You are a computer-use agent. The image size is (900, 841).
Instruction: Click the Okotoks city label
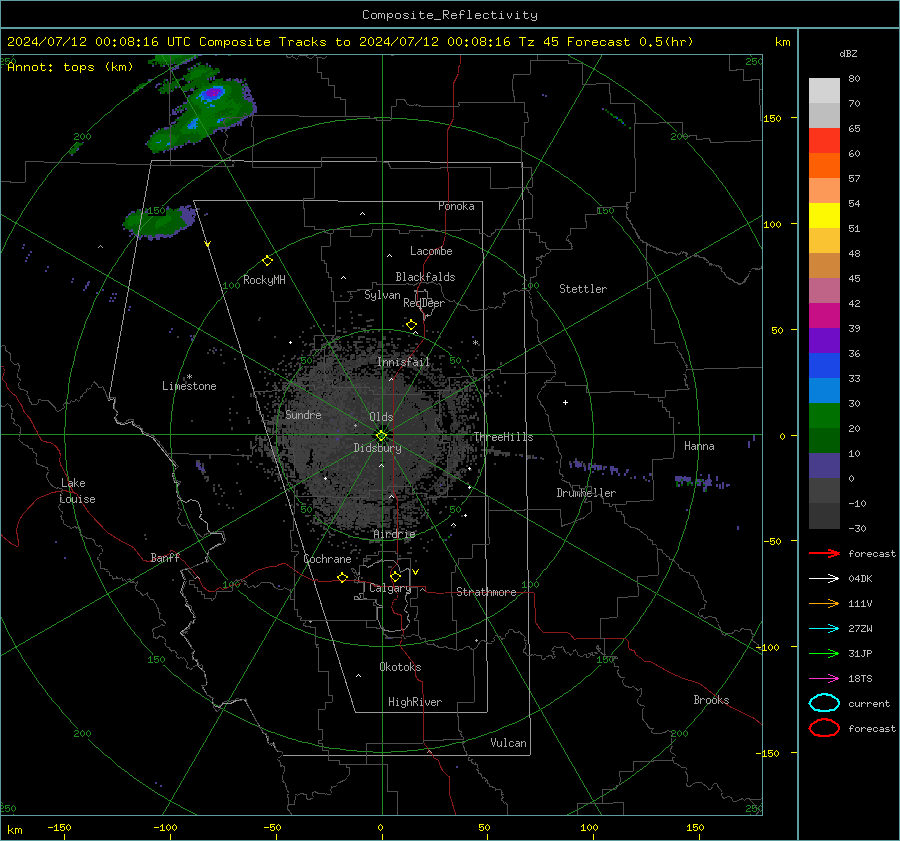point(400,667)
